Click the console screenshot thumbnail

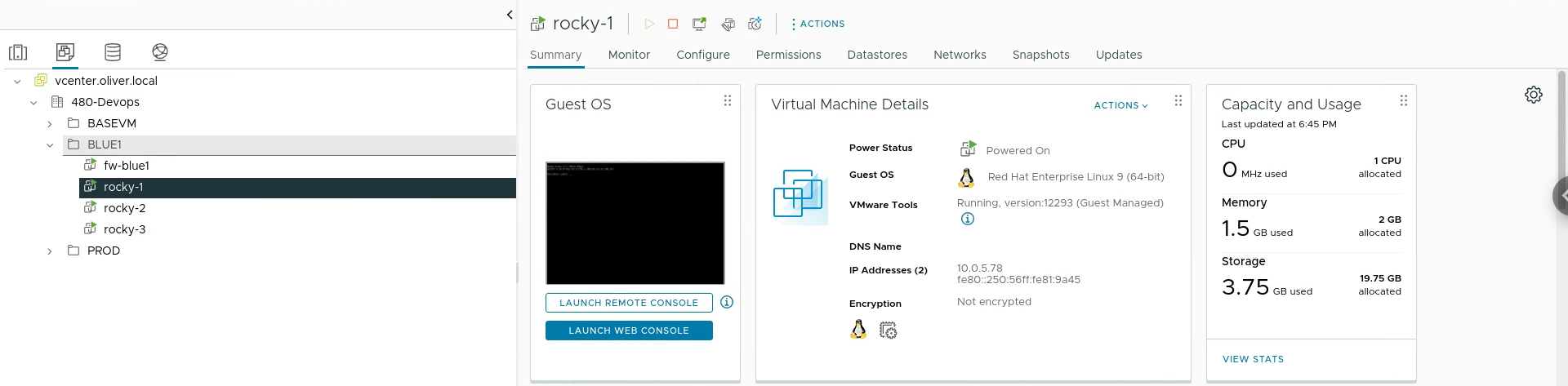[x=635, y=223]
